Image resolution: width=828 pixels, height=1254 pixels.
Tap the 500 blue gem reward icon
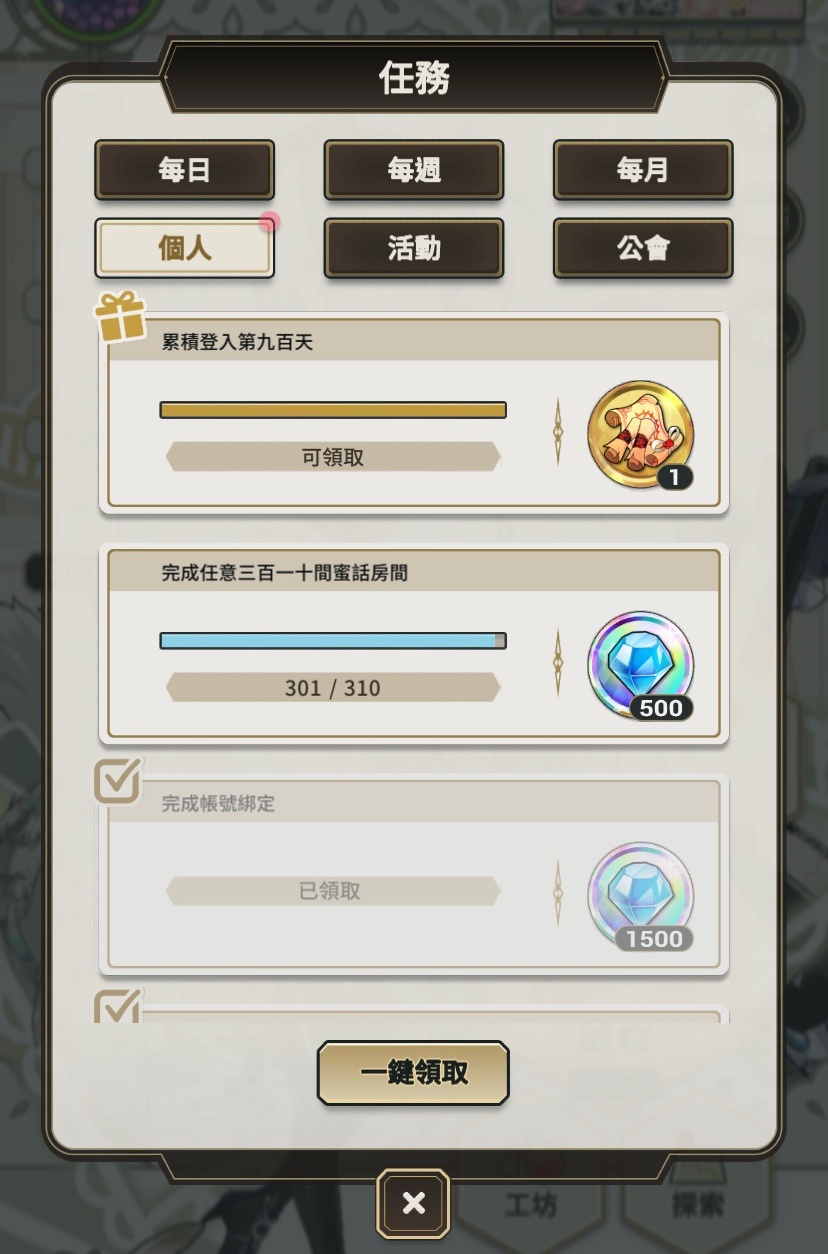click(x=641, y=665)
